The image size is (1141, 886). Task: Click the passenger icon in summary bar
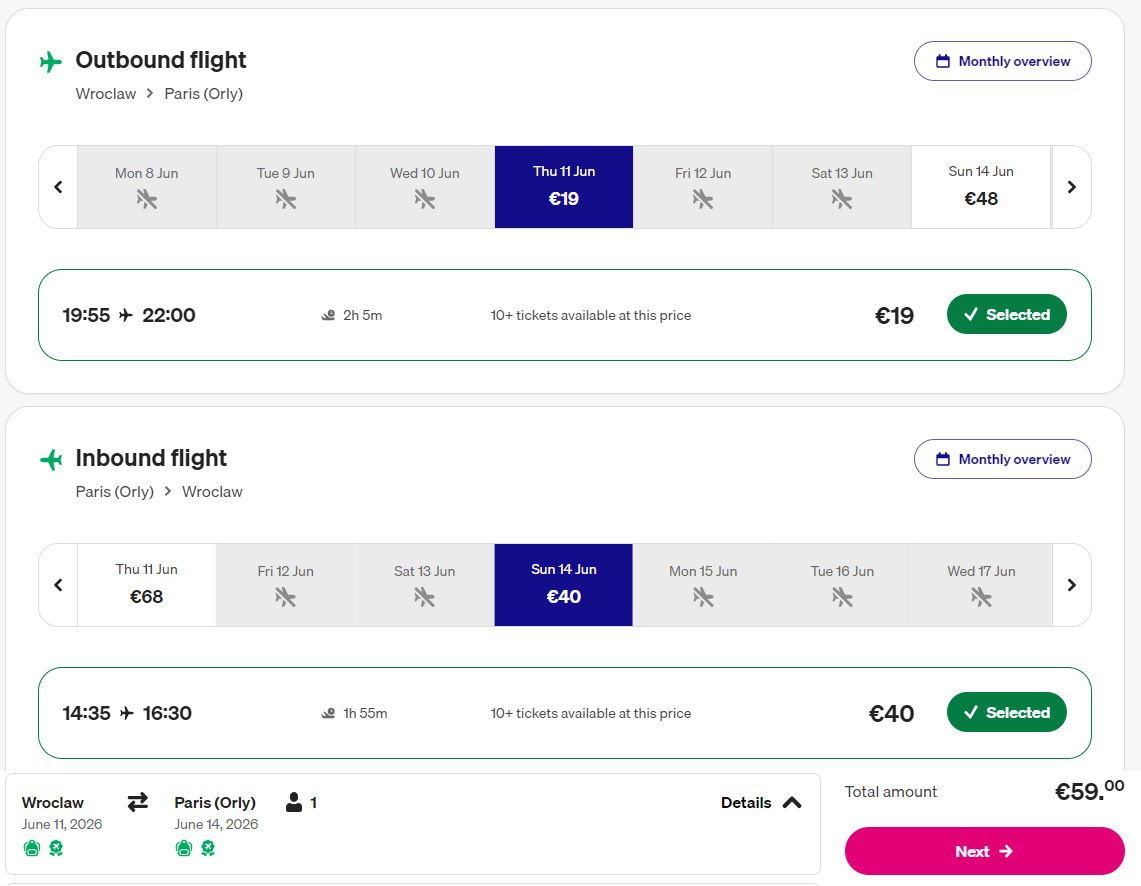pyautogui.click(x=294, y=802)
